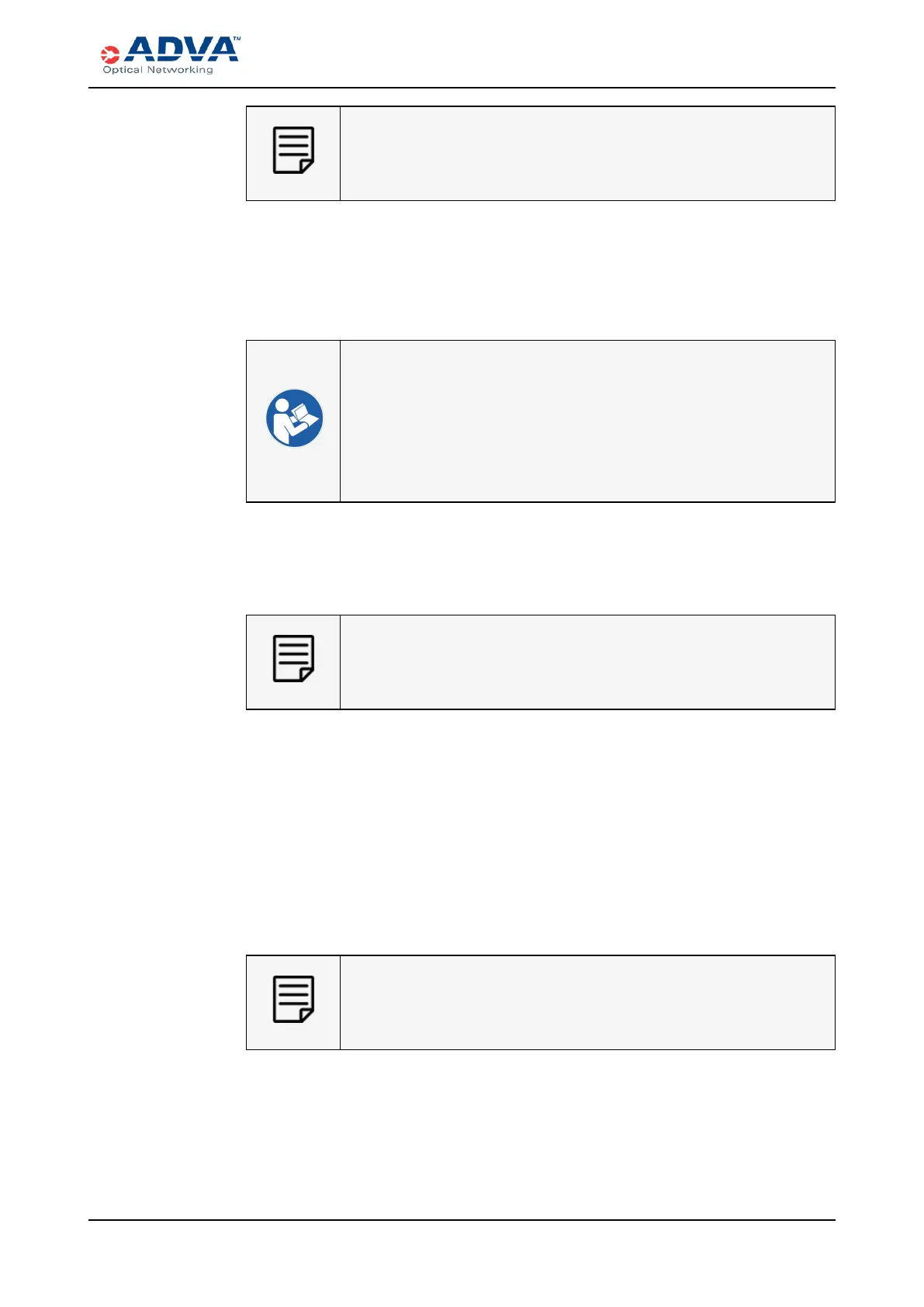Click blank area between the two lower note boxes
Image resolution: width=924 pixels, height=1307 pixels.
click(x=540, y=832)
